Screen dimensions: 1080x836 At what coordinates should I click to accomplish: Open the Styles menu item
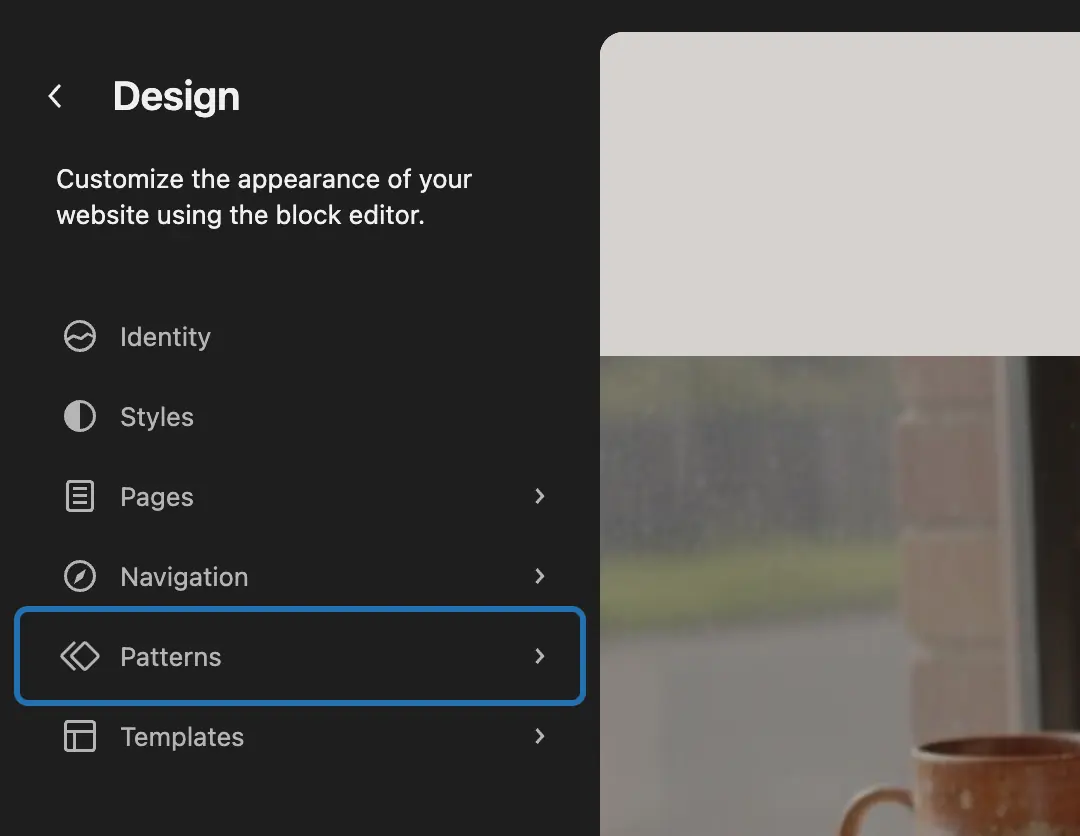tap(300, 417)
